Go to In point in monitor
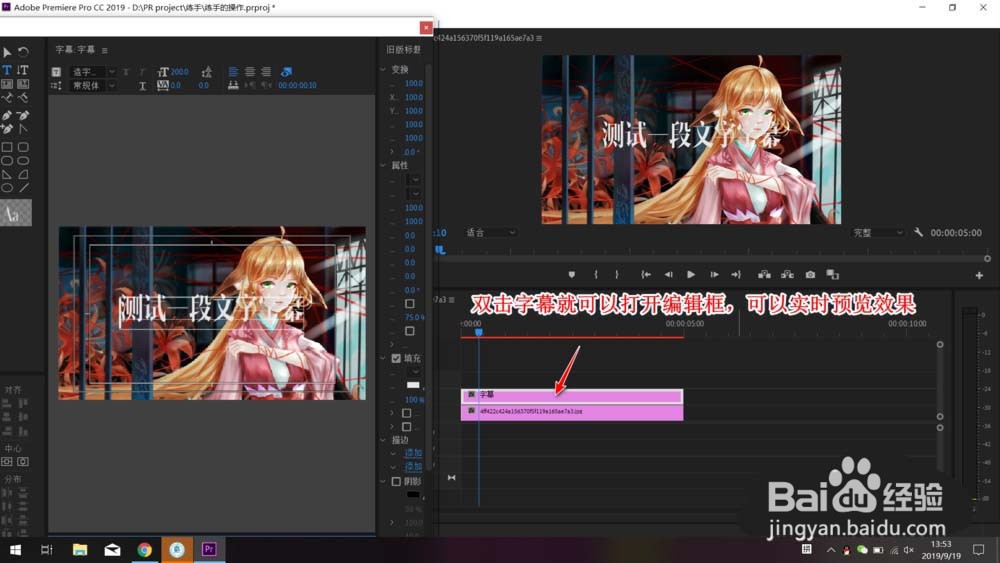1000x563 pixels. click(646, 275)
